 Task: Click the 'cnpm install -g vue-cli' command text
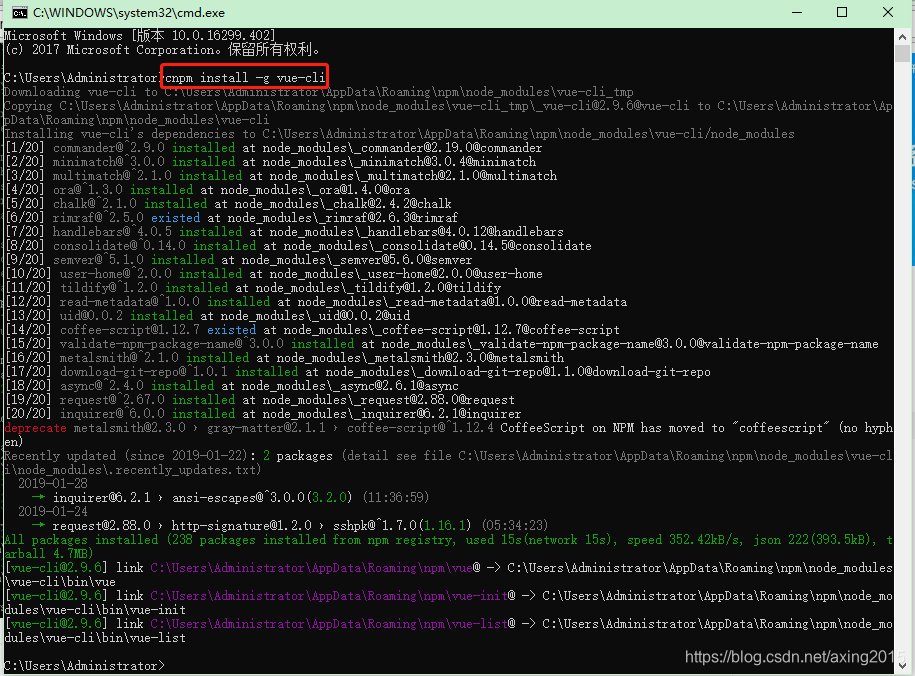[x=245, y=78]
